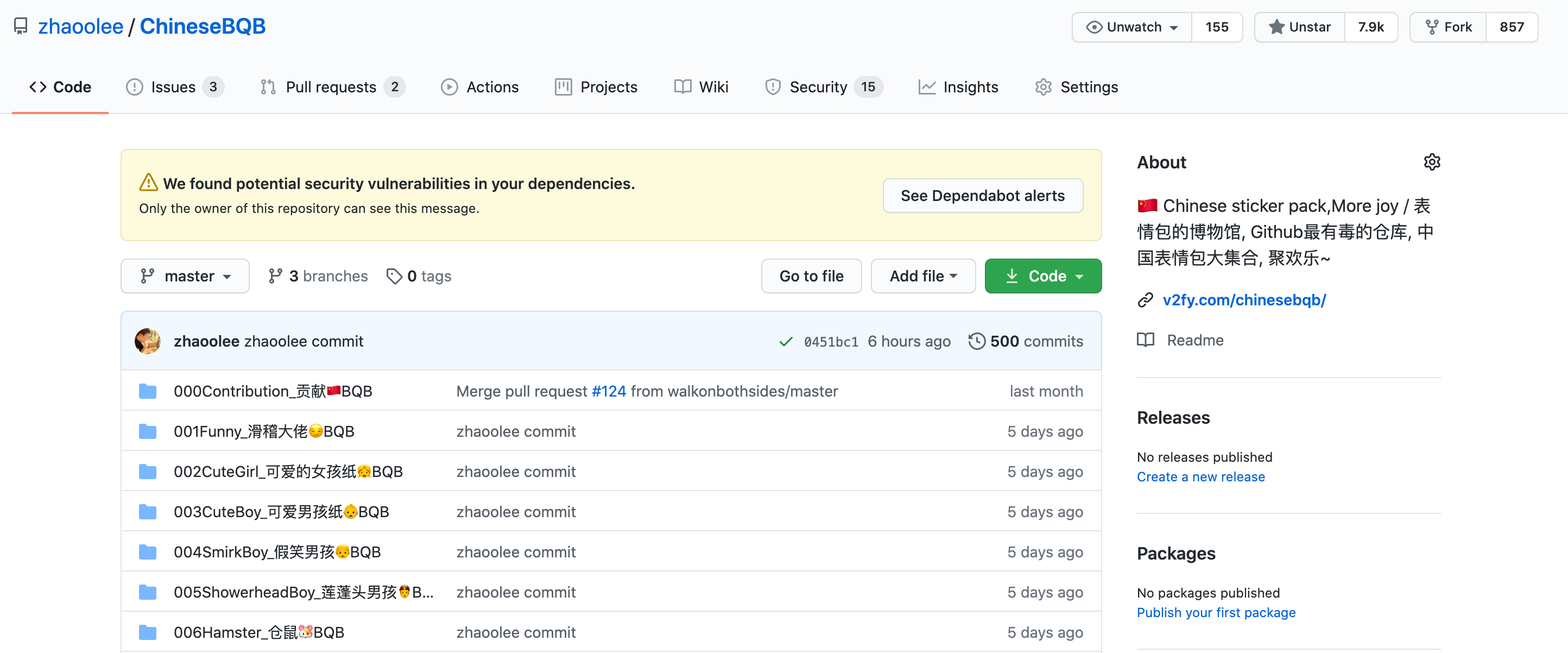1568x653 pixels.
Task: Open commit hash 0451bc1
Action: [x=831, y=342]
